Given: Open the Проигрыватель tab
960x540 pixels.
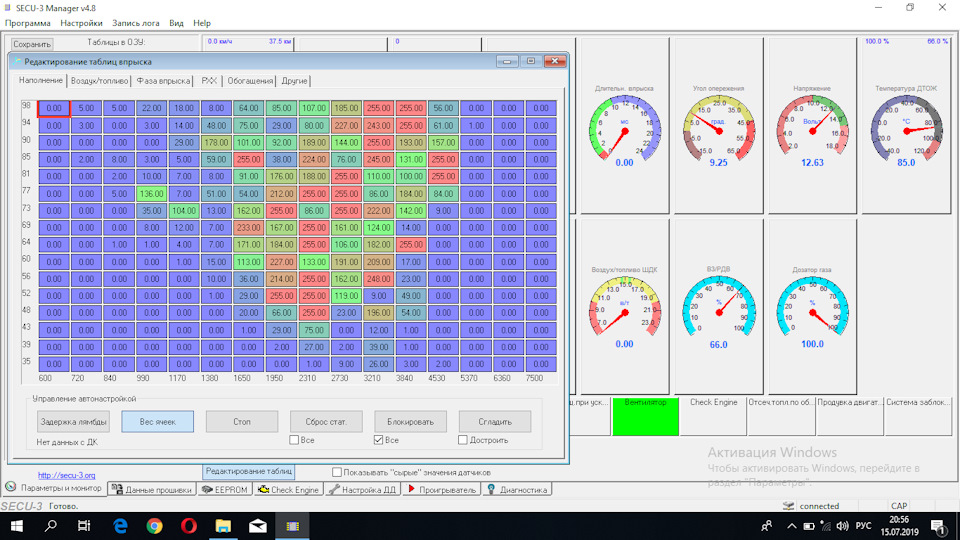Looking at the screenshot, I should click(441, 490).
